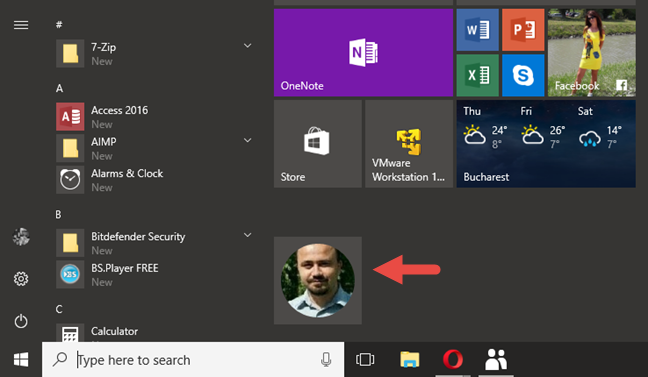Open File Explorer from taskbar
The width and height of the screenshot is (648, 377).
click(410, 360)
